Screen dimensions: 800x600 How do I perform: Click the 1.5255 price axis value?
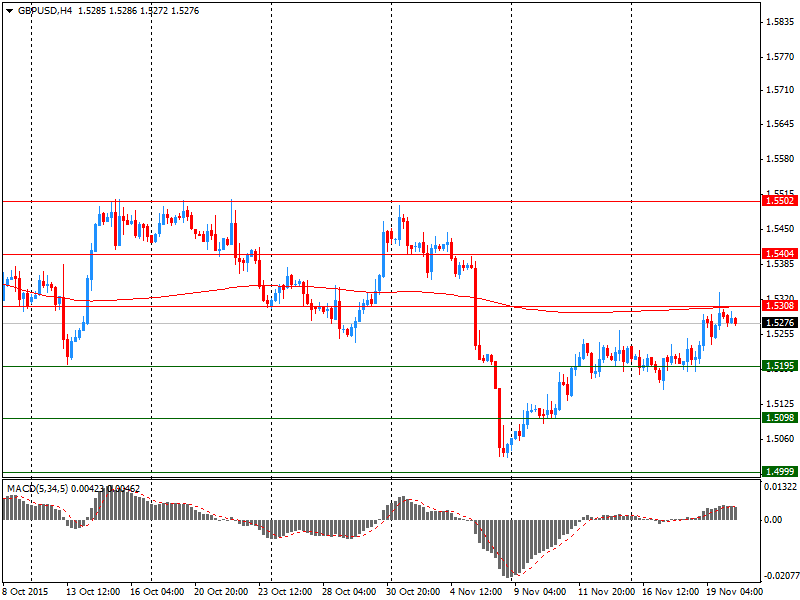click(x=780, y=334)
